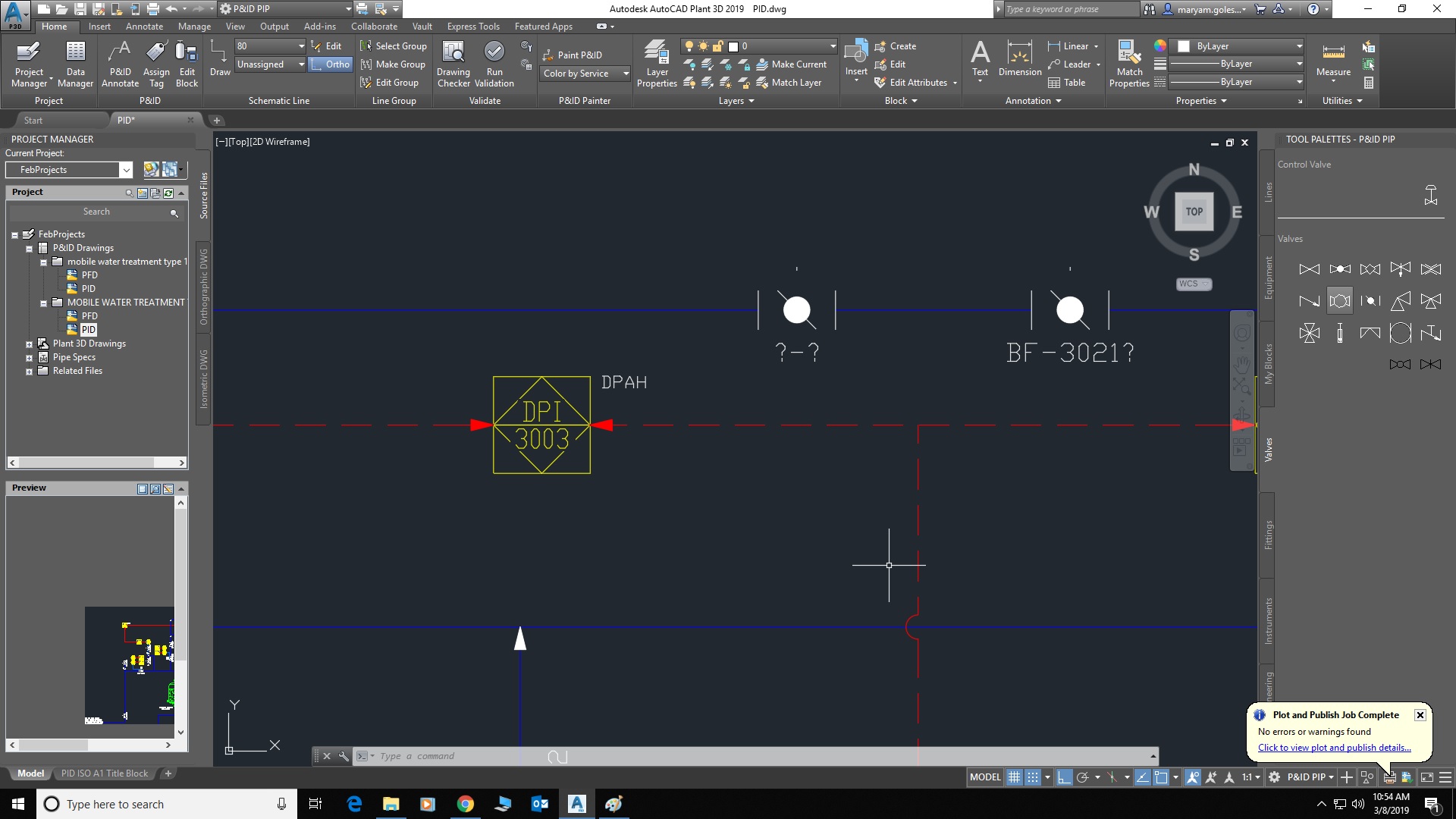The image size is (1456, 819).
Task: Open the Express Tools ribbon tab
Action: (x=473, y=27)
